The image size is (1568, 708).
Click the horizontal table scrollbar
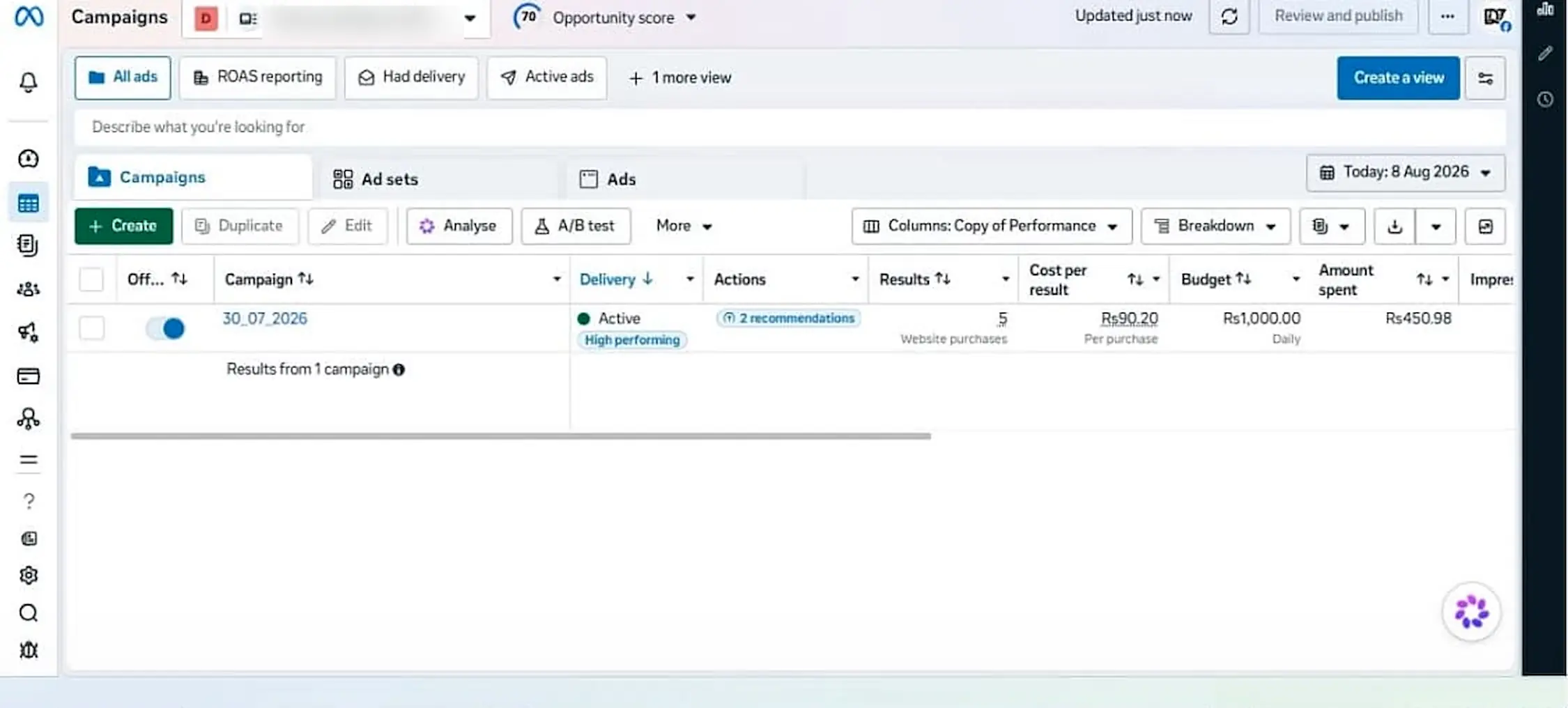click(x=500, y=436)
